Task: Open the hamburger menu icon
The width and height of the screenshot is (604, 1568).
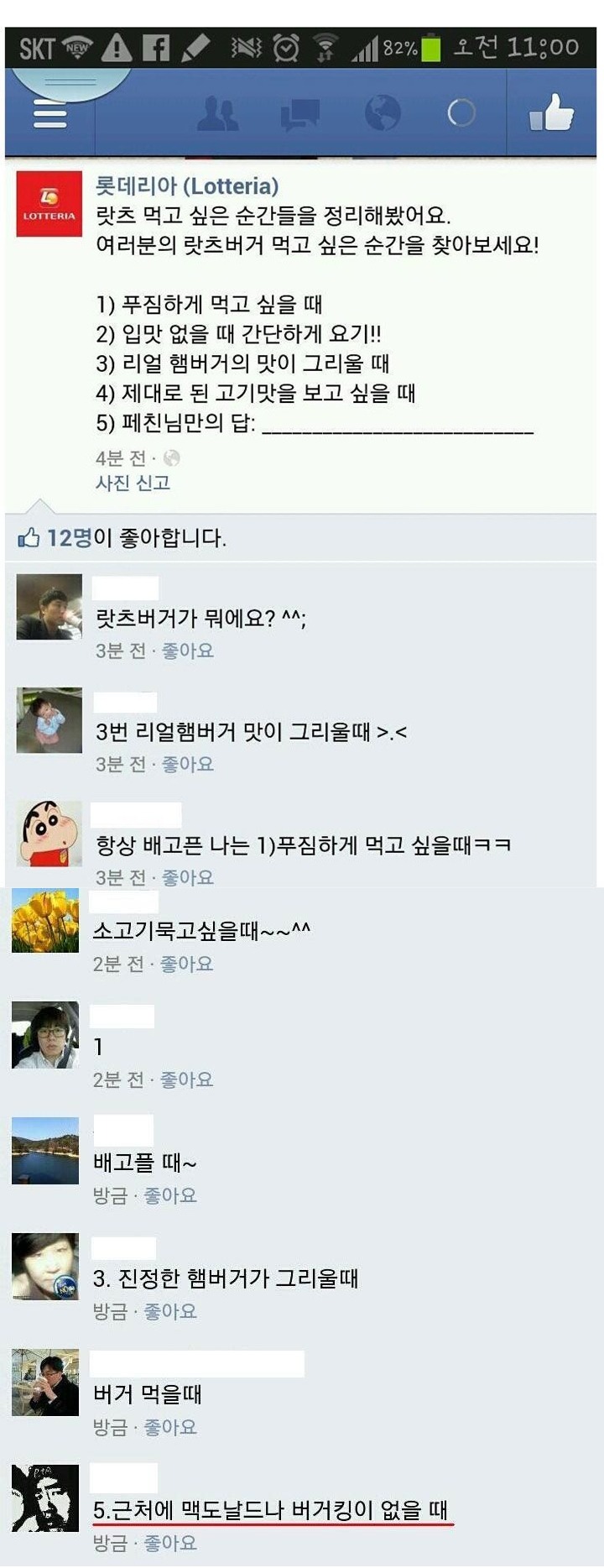Action: click(49, 112)
